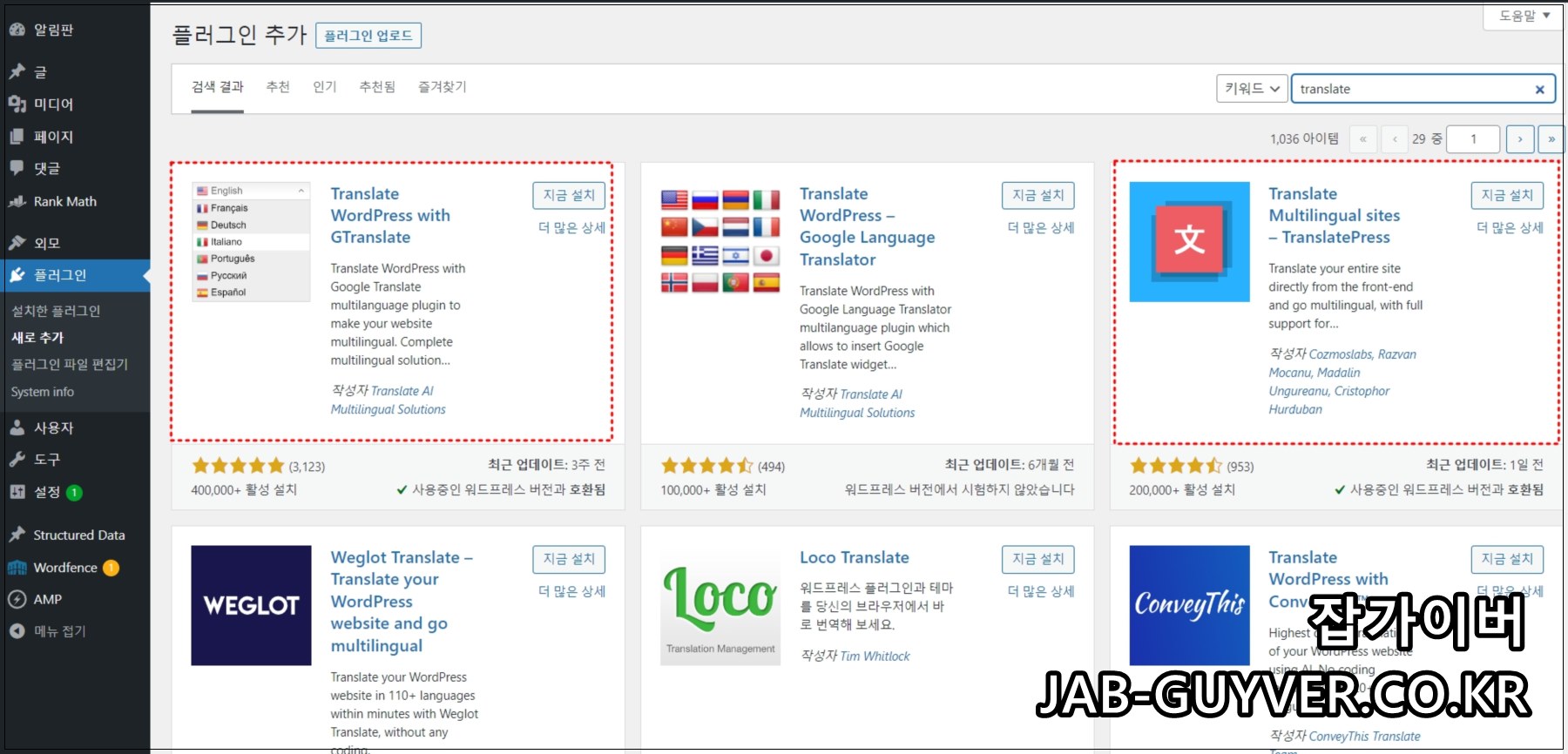
Task: Open Translate Multilingual sites – TranslatePress title
Action: 1334,215
